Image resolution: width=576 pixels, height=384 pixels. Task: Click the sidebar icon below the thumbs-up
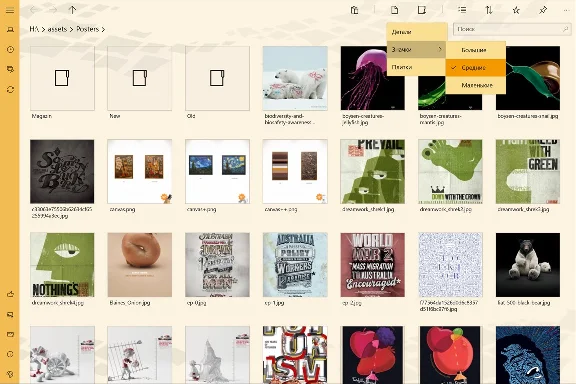click(x=10, y=315)
